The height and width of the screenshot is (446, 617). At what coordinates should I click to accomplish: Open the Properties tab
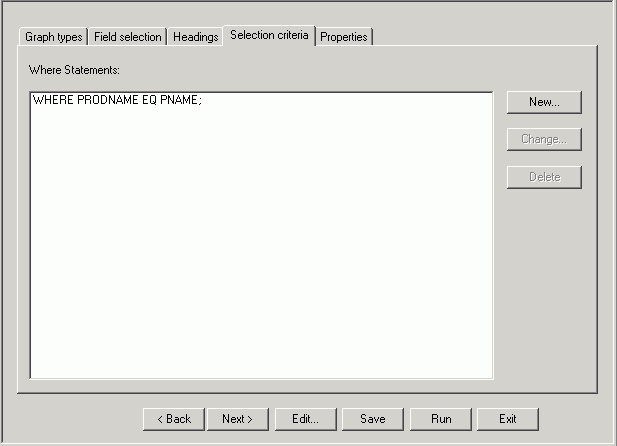(x=344, y=37)
